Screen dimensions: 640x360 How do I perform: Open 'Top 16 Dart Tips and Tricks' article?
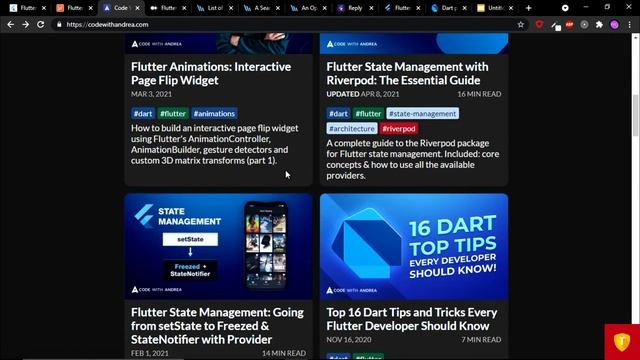(x=411, y=319)
